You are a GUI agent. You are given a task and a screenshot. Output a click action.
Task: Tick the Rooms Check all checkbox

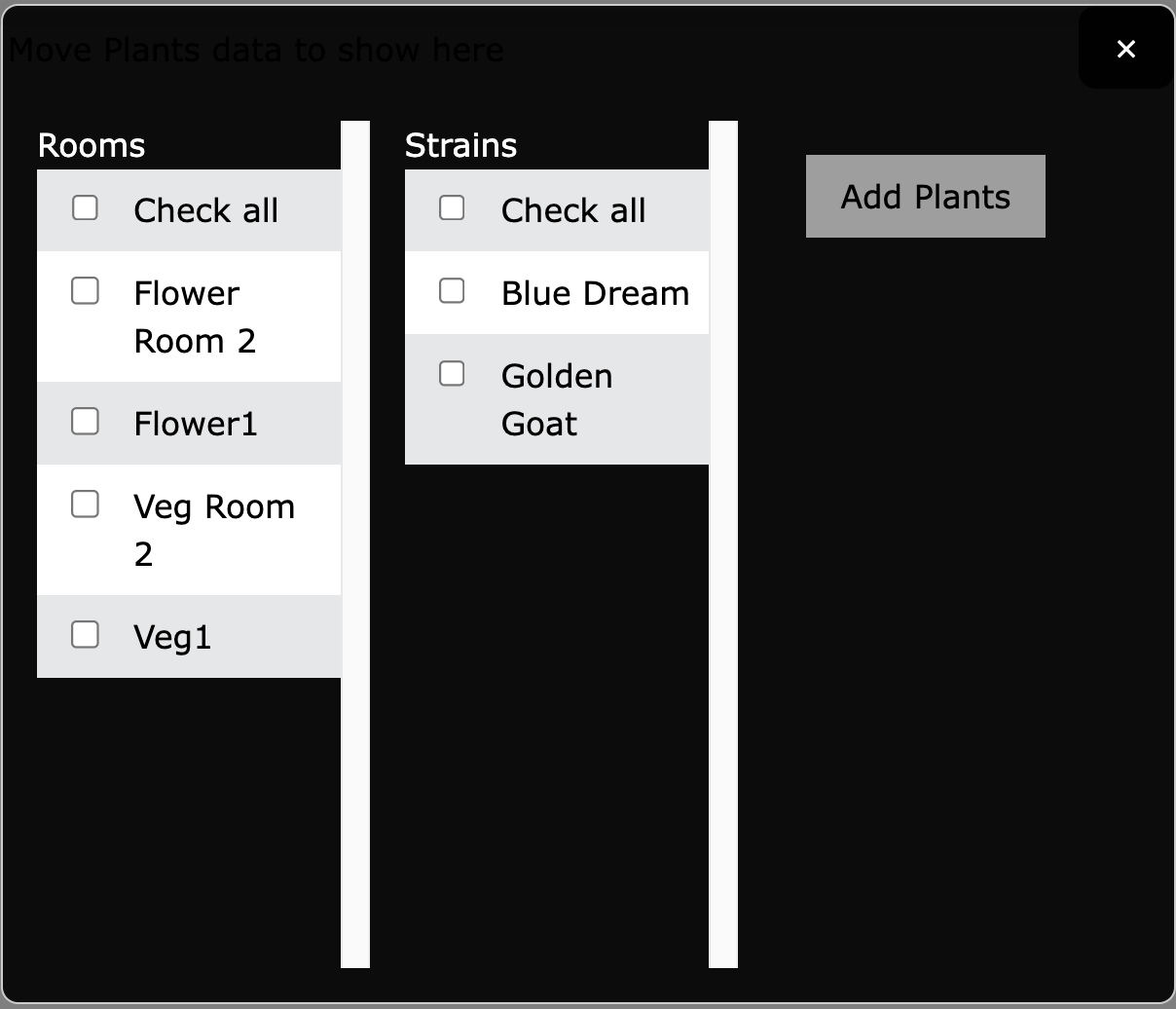click(86, 207)
